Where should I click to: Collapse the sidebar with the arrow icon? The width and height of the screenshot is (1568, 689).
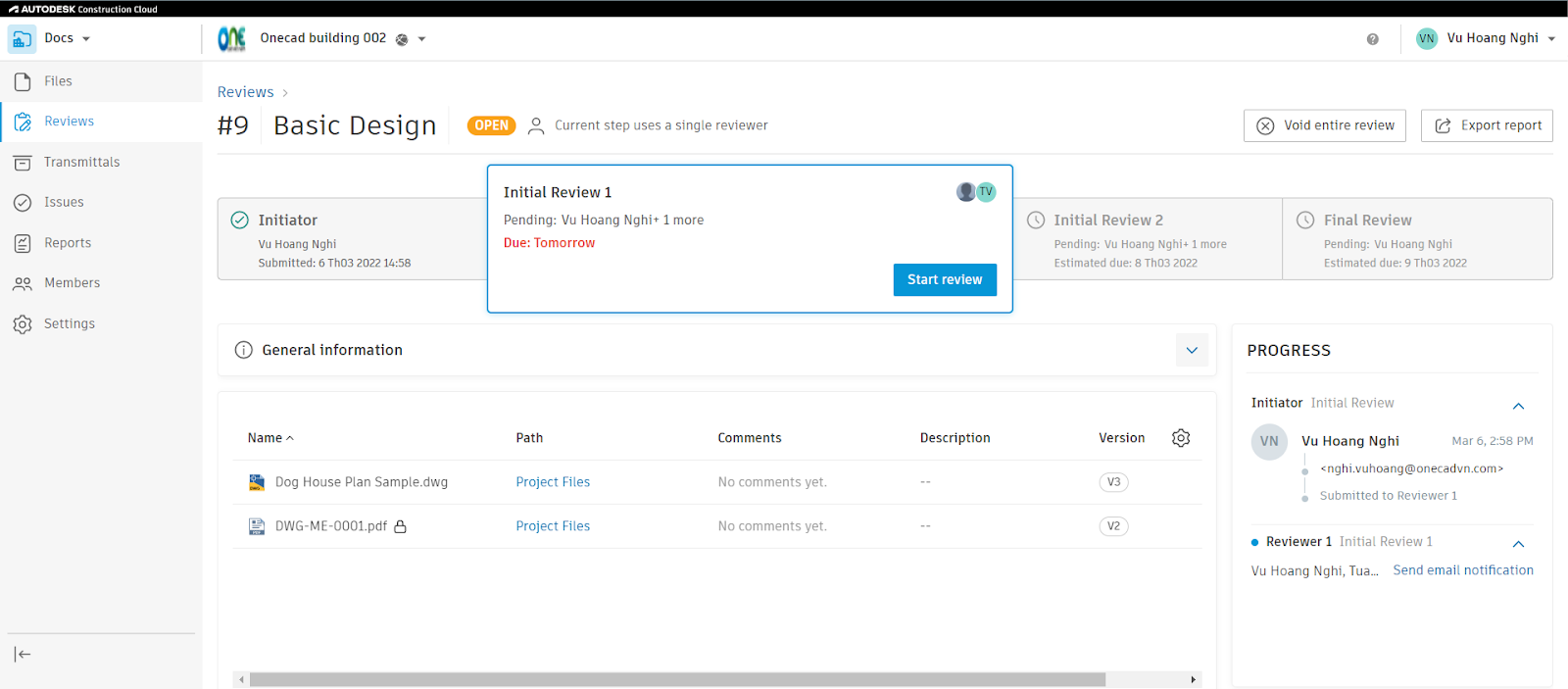click(23, 655)
